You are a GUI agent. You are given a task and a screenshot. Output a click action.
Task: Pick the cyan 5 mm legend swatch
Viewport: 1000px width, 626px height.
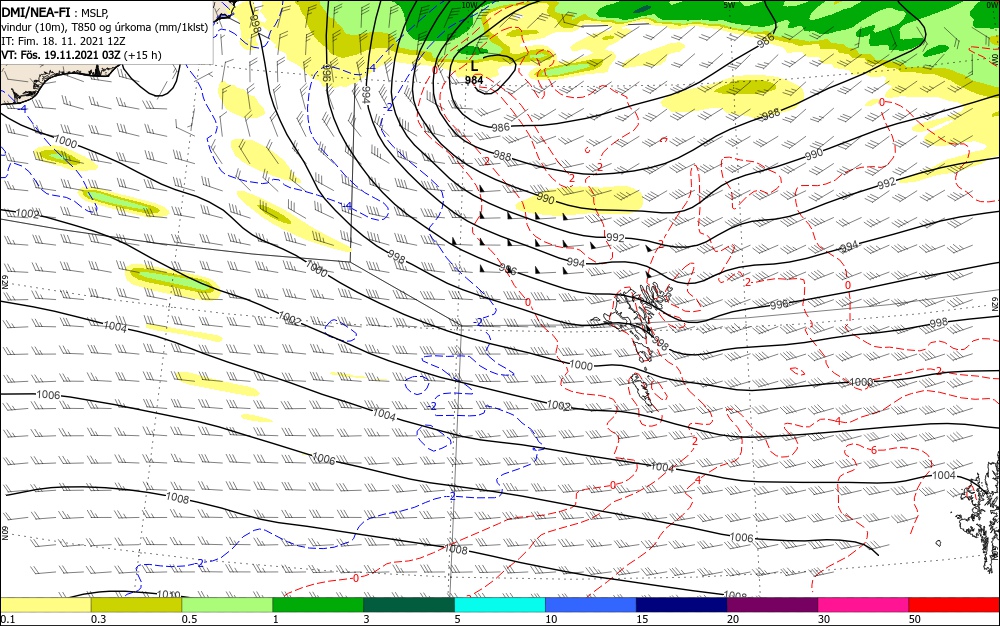pos(499,605)
